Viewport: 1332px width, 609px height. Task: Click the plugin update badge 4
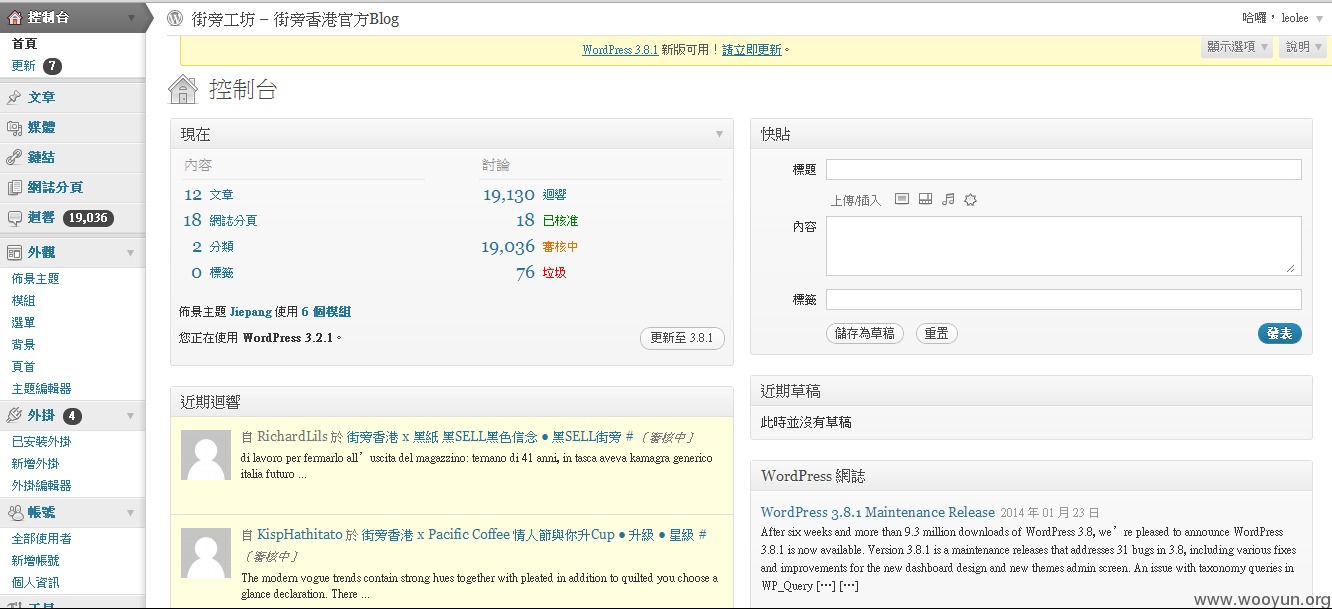(x=72, y=416)
